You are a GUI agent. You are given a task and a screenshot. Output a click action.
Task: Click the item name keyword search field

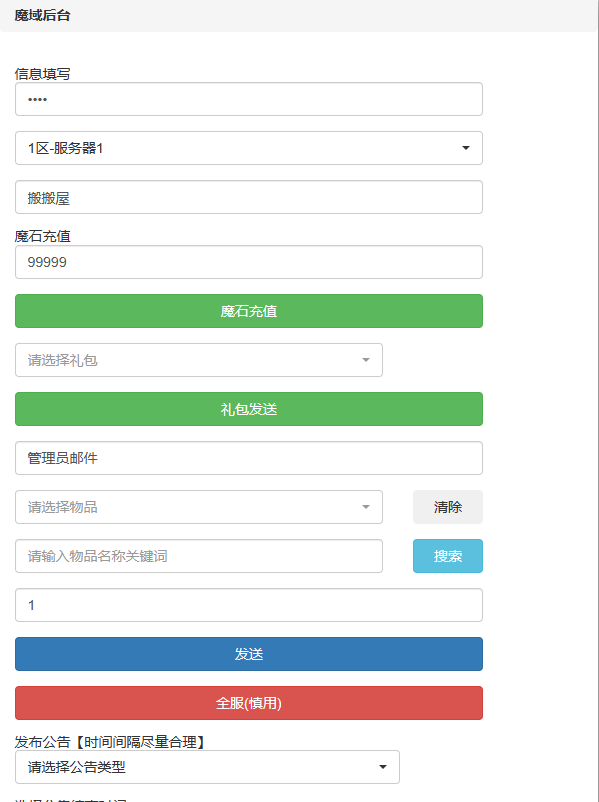(199, 556)
